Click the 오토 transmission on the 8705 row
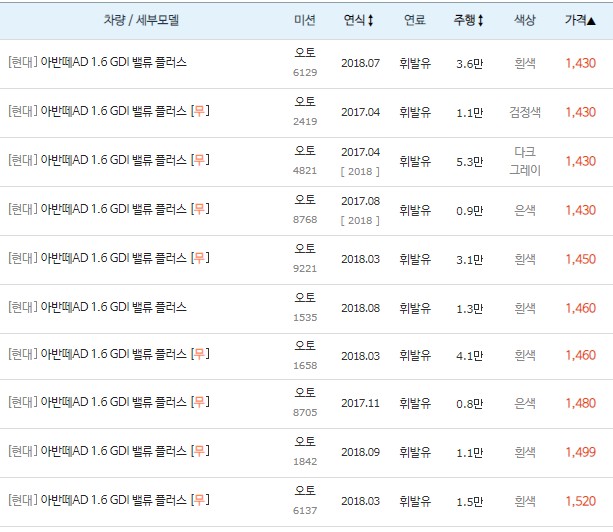The image size is (613, 532). click(305, 392)
